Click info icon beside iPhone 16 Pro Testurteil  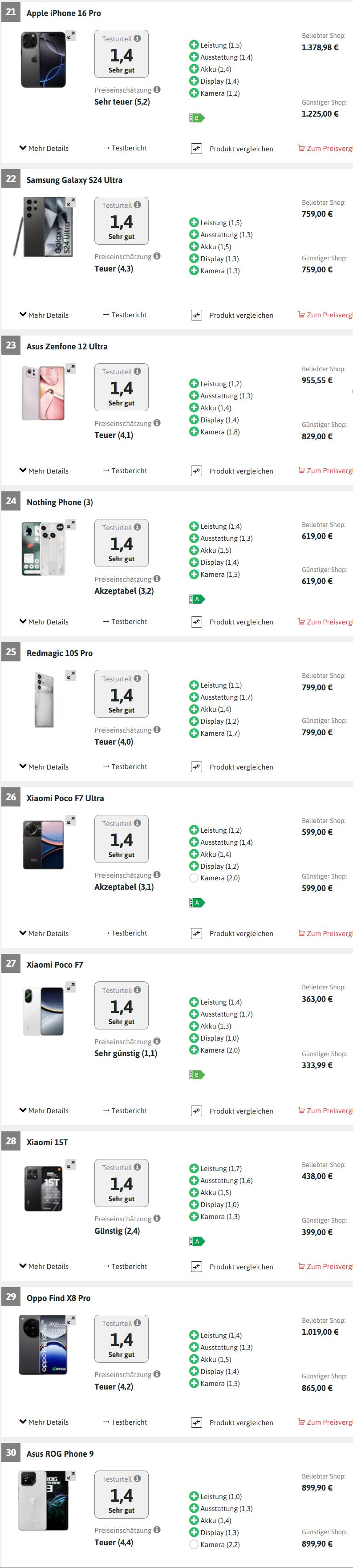click(137, 38)
